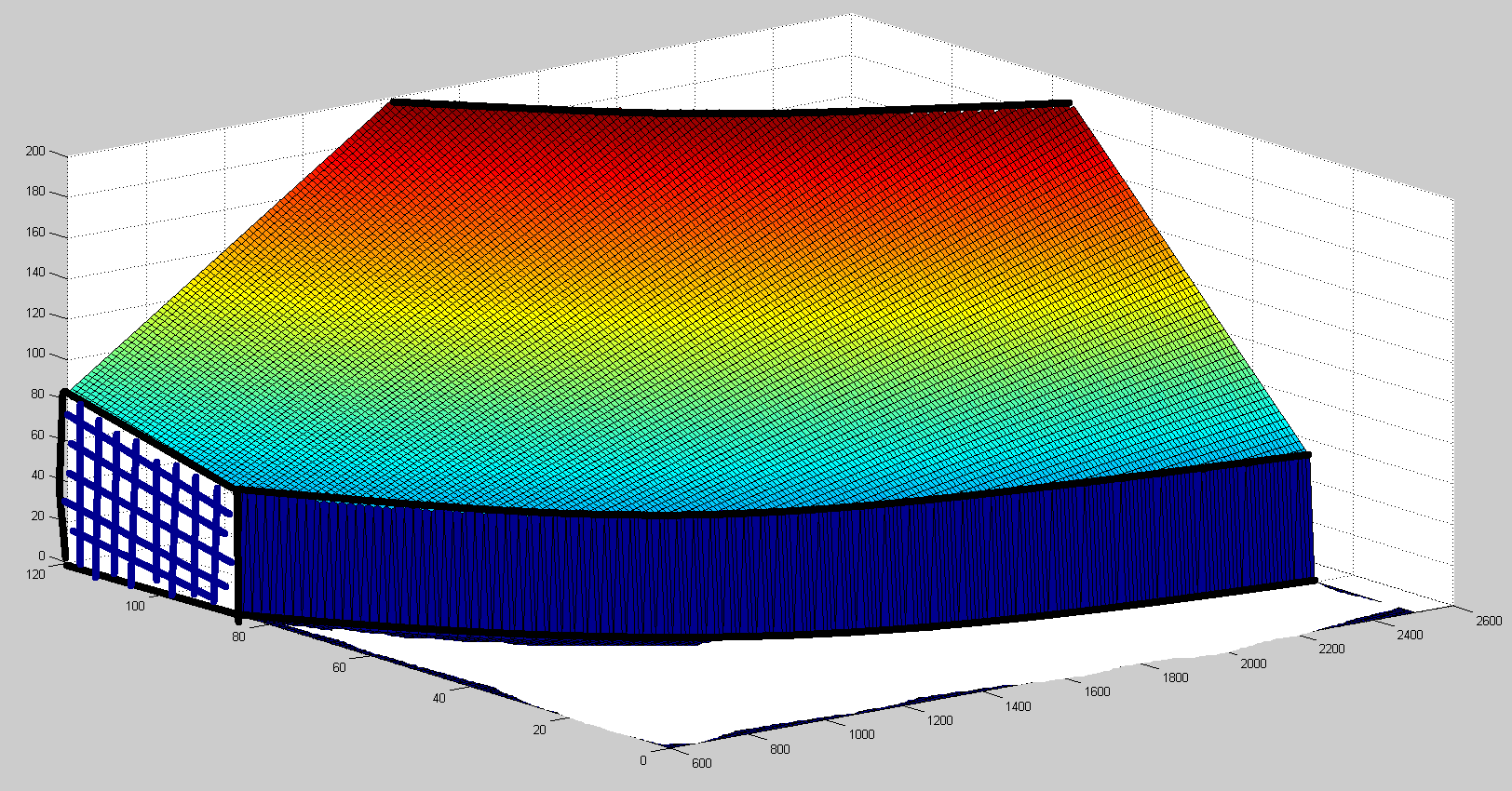The image size is (1512, 791).
Task: Click the 200 tick label on vertical axis
Action: [x=34, y=151]
